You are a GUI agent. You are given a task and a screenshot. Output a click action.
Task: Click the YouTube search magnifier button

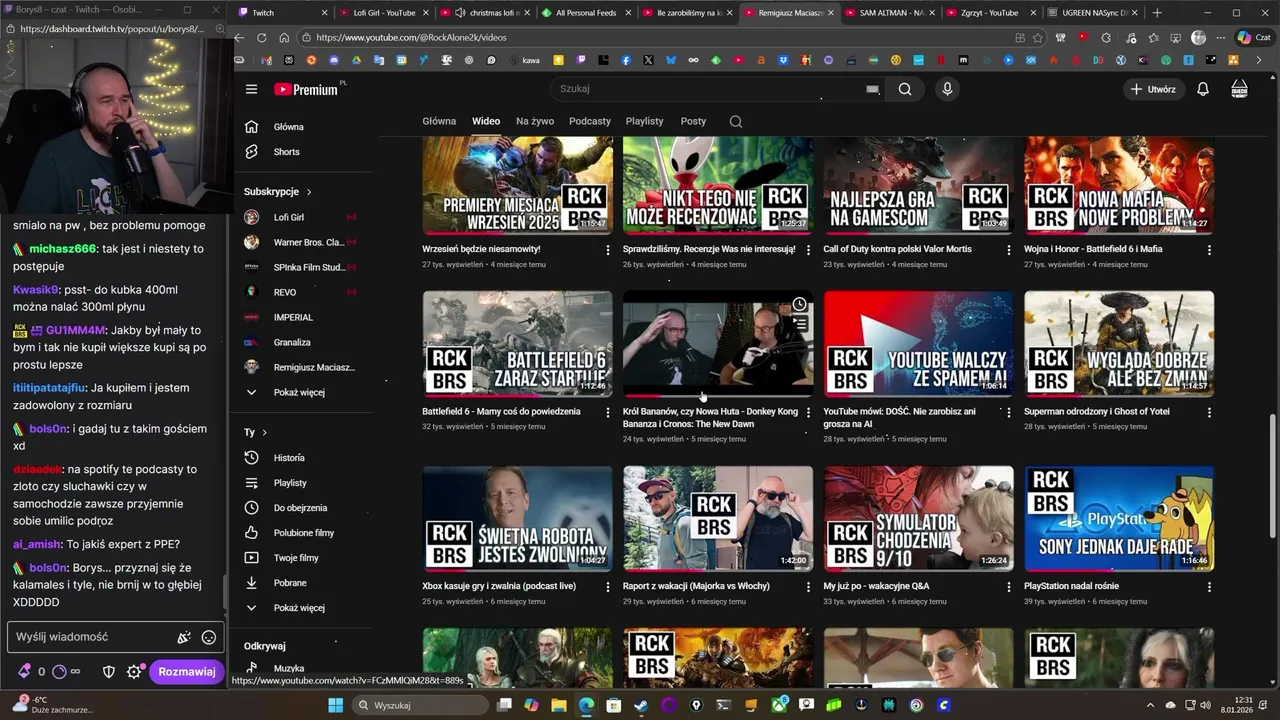[904, 89]
